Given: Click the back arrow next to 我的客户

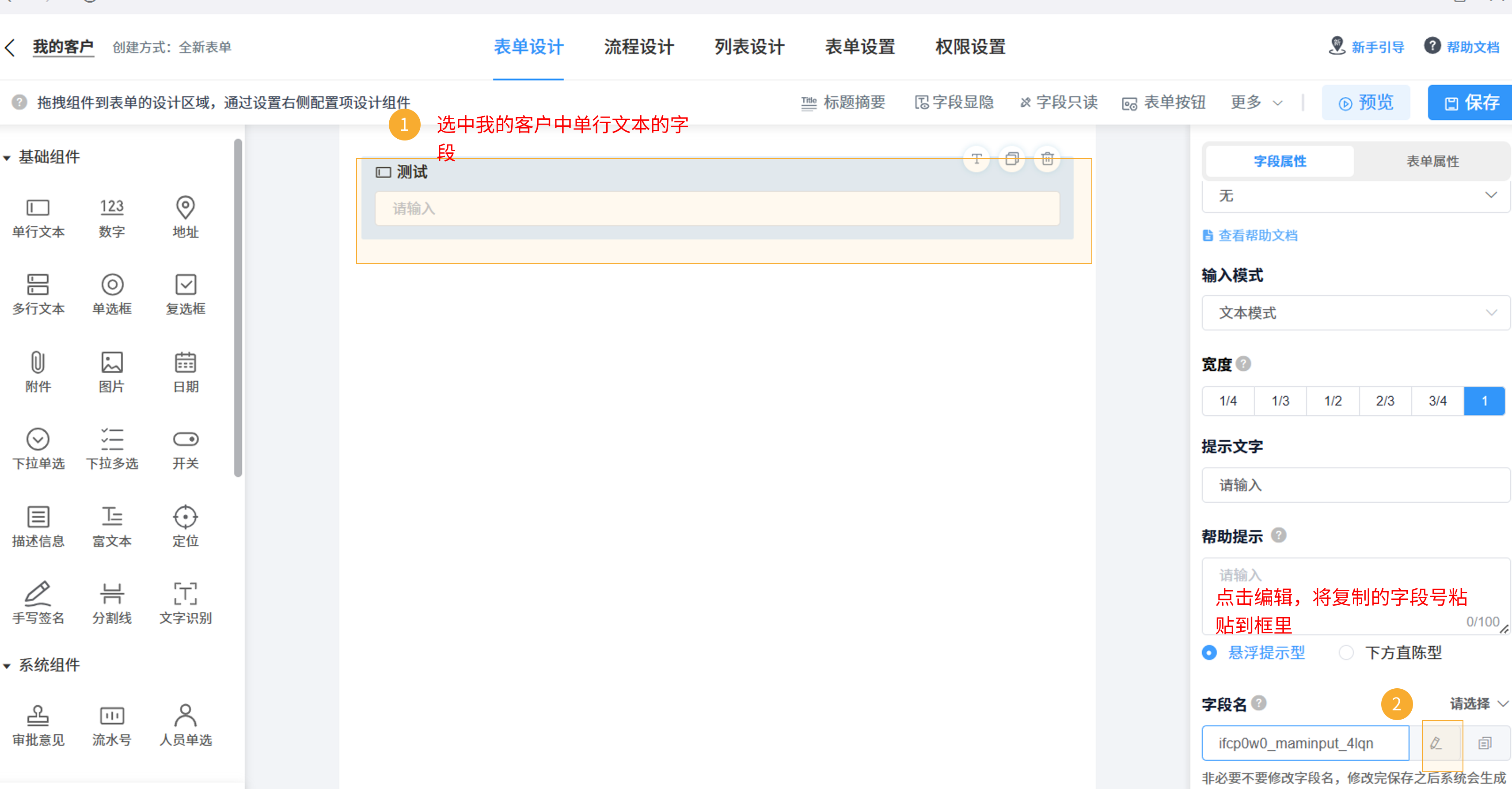Looking at the screenshot, I should coord(10,48).
